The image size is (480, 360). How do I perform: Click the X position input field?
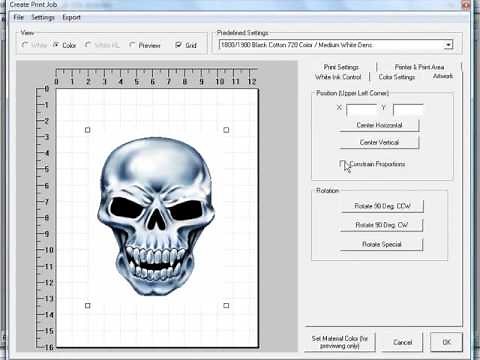point(362,110)
